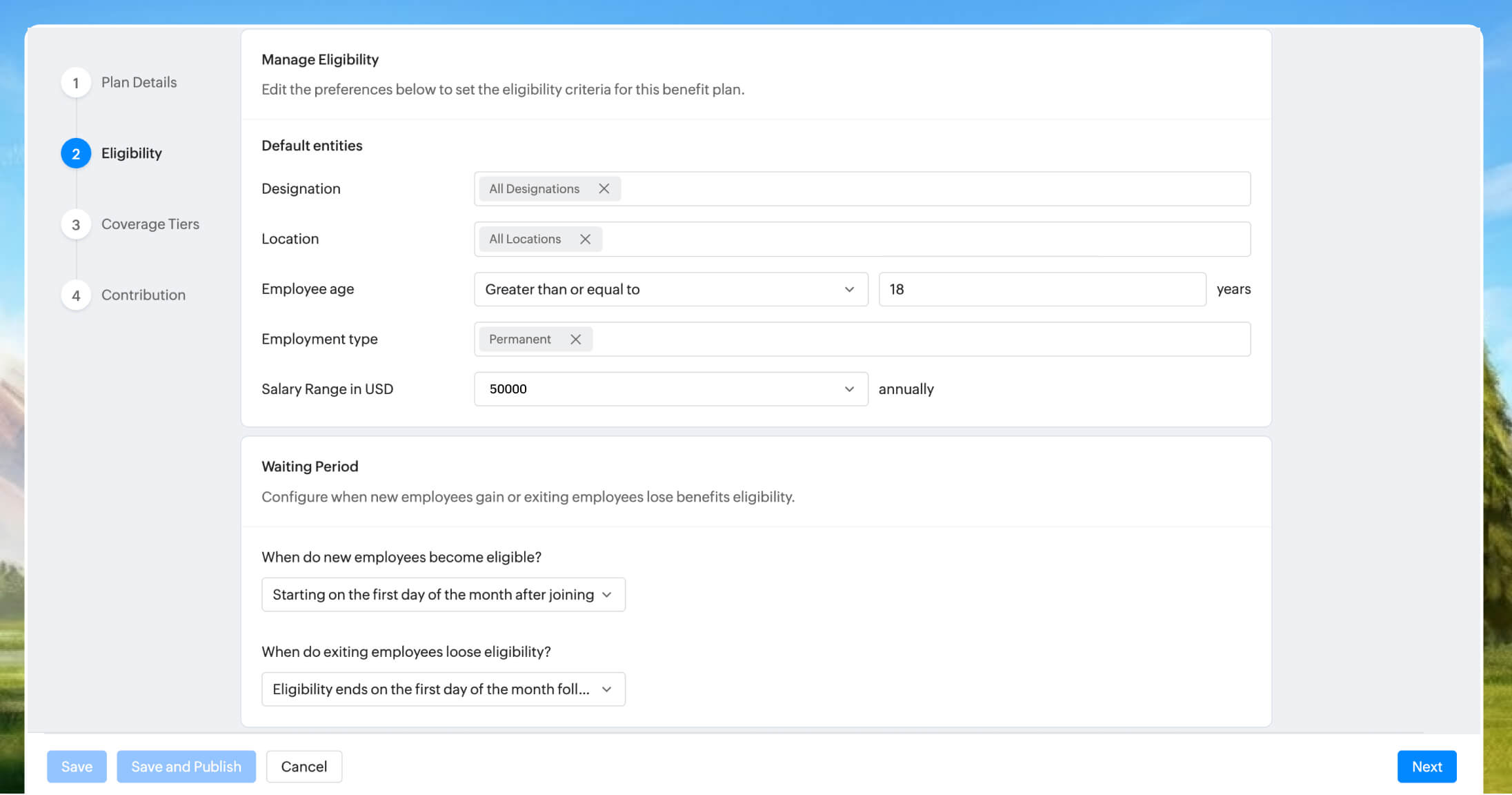1512x795 pixels.
Task: Open the Salary Range dropdown showing 50000
Action: pyautogui.click(x=670, y=389)
